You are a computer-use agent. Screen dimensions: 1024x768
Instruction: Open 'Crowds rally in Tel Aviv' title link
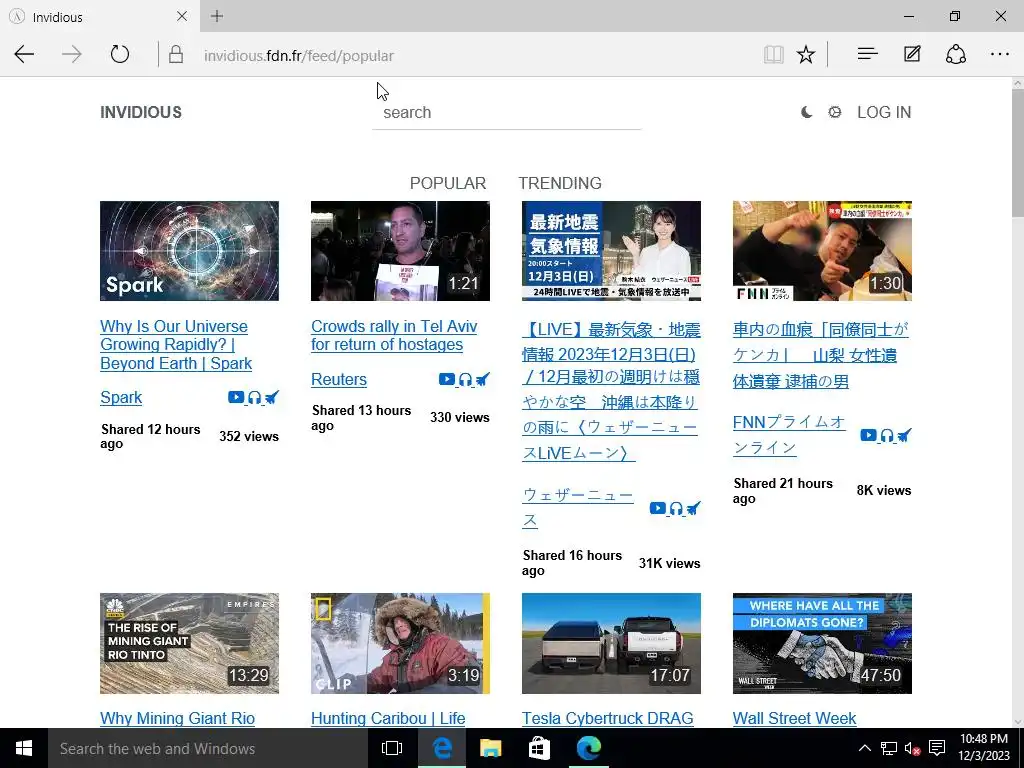pos(394,336)
